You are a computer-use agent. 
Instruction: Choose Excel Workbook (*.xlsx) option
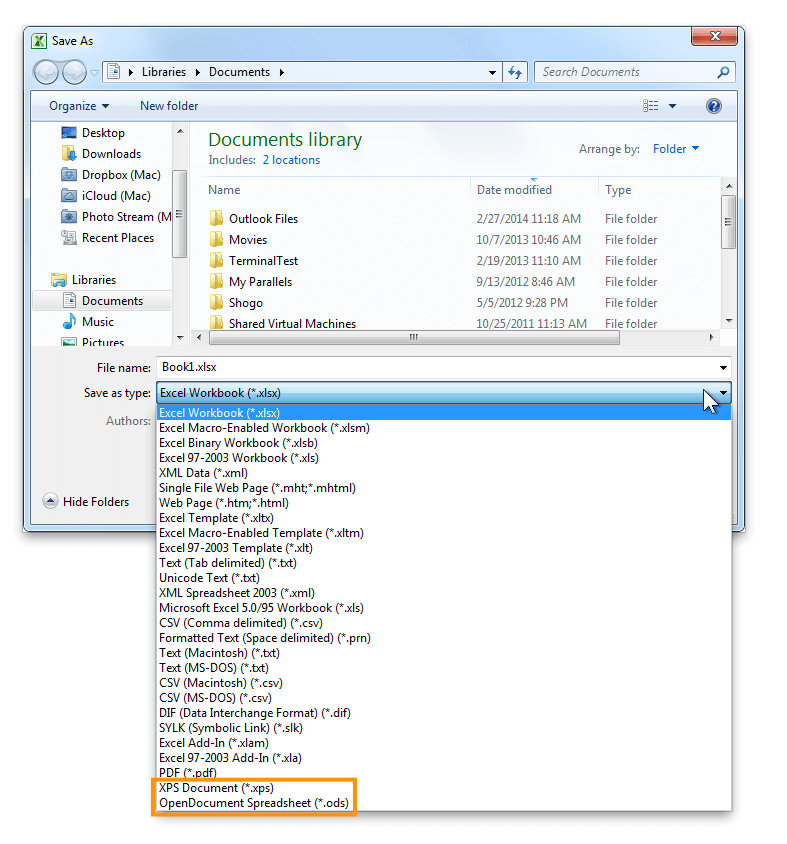444,413
